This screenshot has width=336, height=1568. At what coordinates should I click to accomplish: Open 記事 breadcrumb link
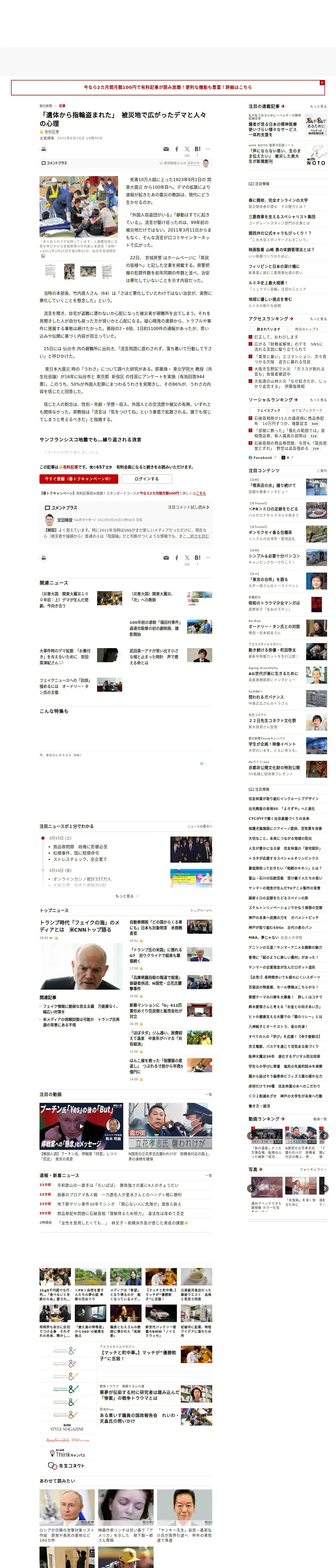point(62,106)
